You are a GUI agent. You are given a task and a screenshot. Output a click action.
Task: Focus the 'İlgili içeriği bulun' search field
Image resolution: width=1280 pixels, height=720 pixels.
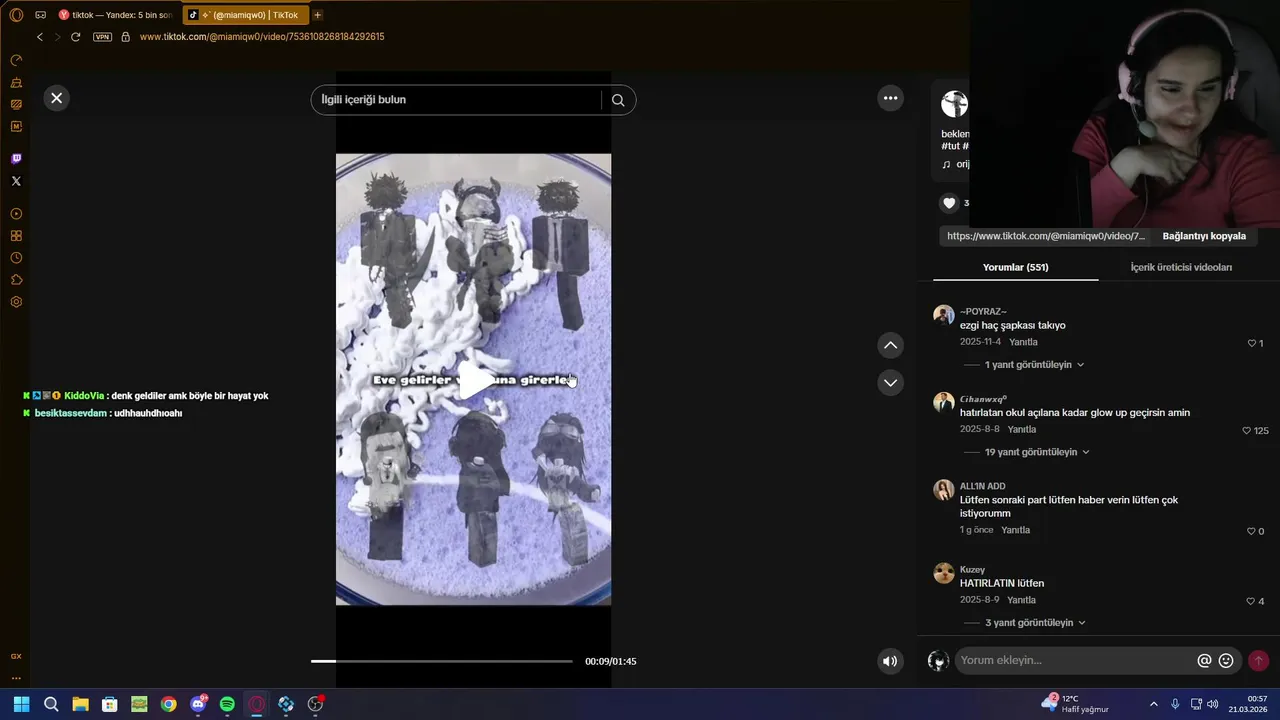pyautogui.click(x=456, y=100)
